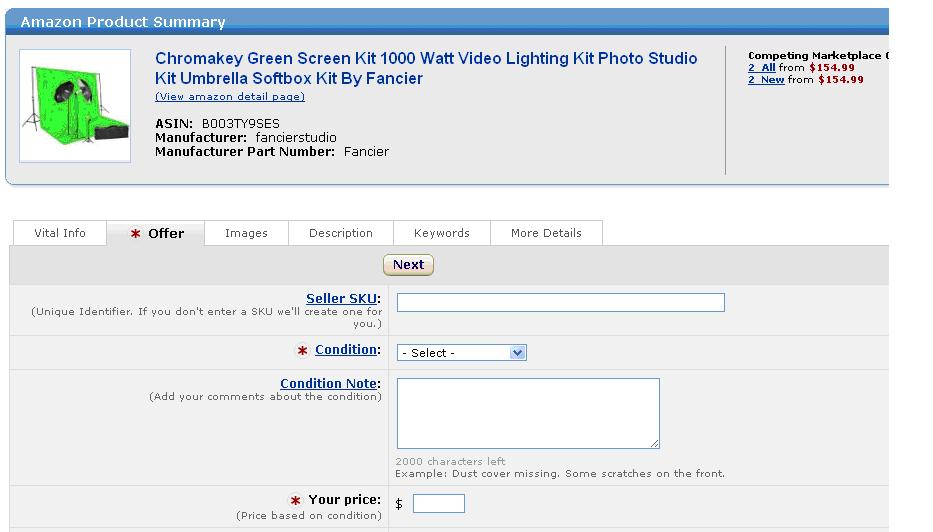Click the Seller SKU help link
The height and width of the screenshot is (532, 933).
coord(341,298)
